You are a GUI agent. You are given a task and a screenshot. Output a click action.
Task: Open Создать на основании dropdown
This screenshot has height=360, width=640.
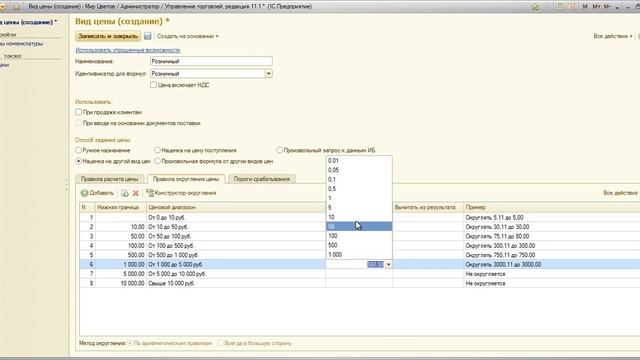pos(187,36)
